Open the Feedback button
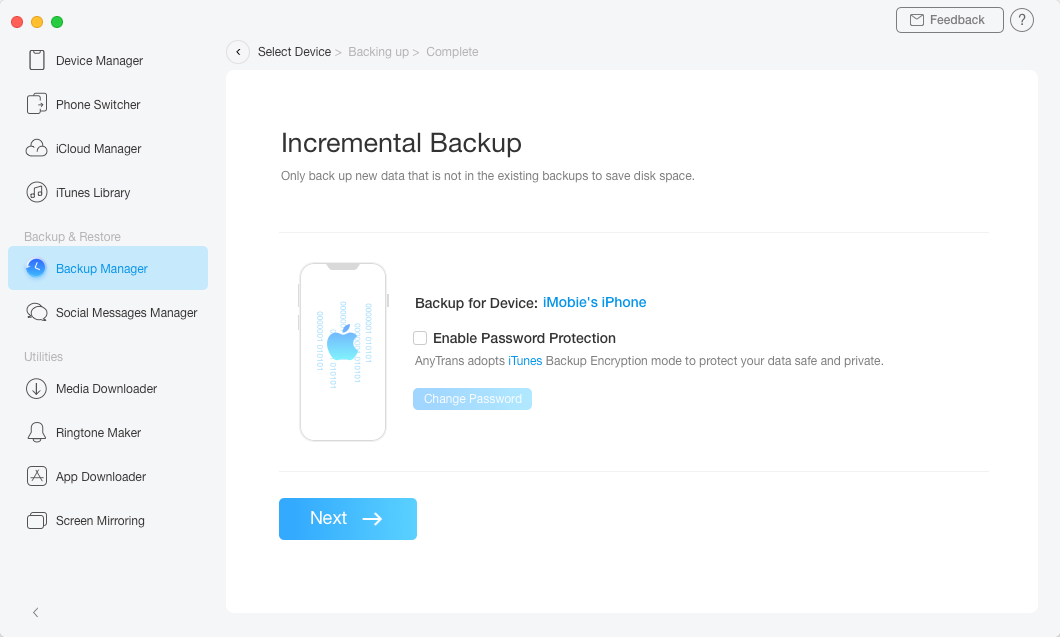The image size is (1060, 637). point(949,20)
